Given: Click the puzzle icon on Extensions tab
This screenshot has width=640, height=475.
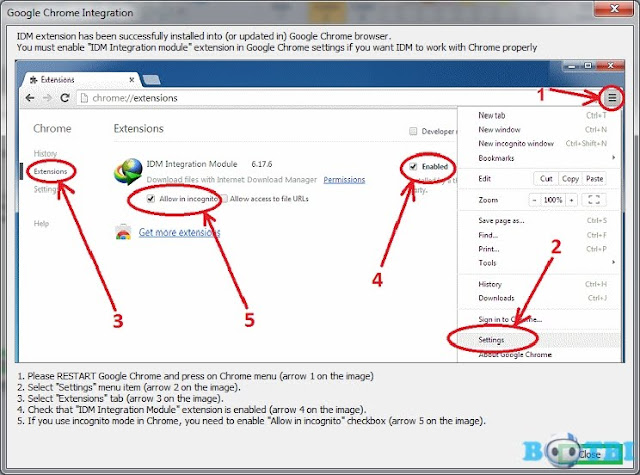Looking at the screenshot, I should 34,80.
